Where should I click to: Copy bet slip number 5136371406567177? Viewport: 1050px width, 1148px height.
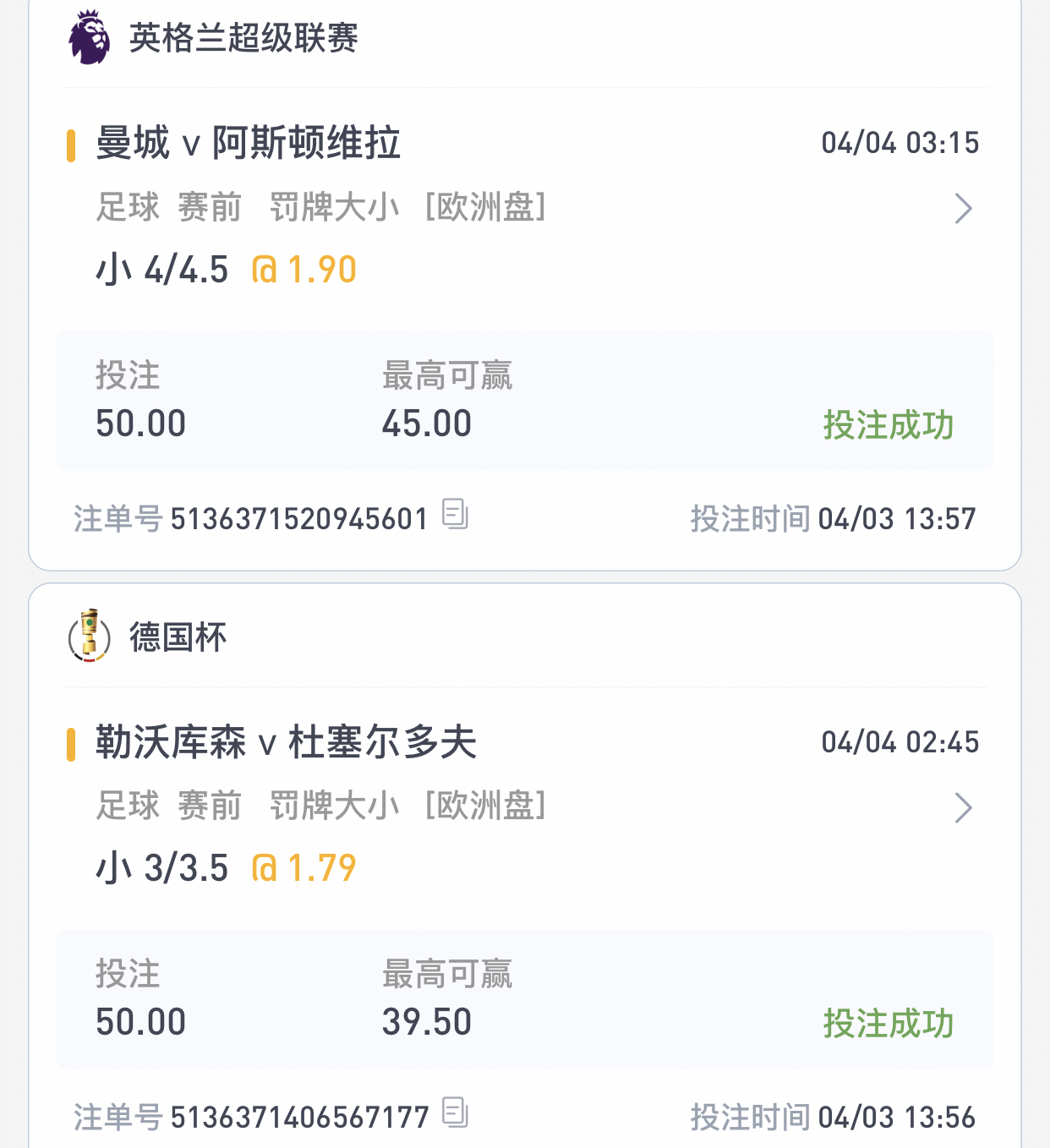point(455,1112)
